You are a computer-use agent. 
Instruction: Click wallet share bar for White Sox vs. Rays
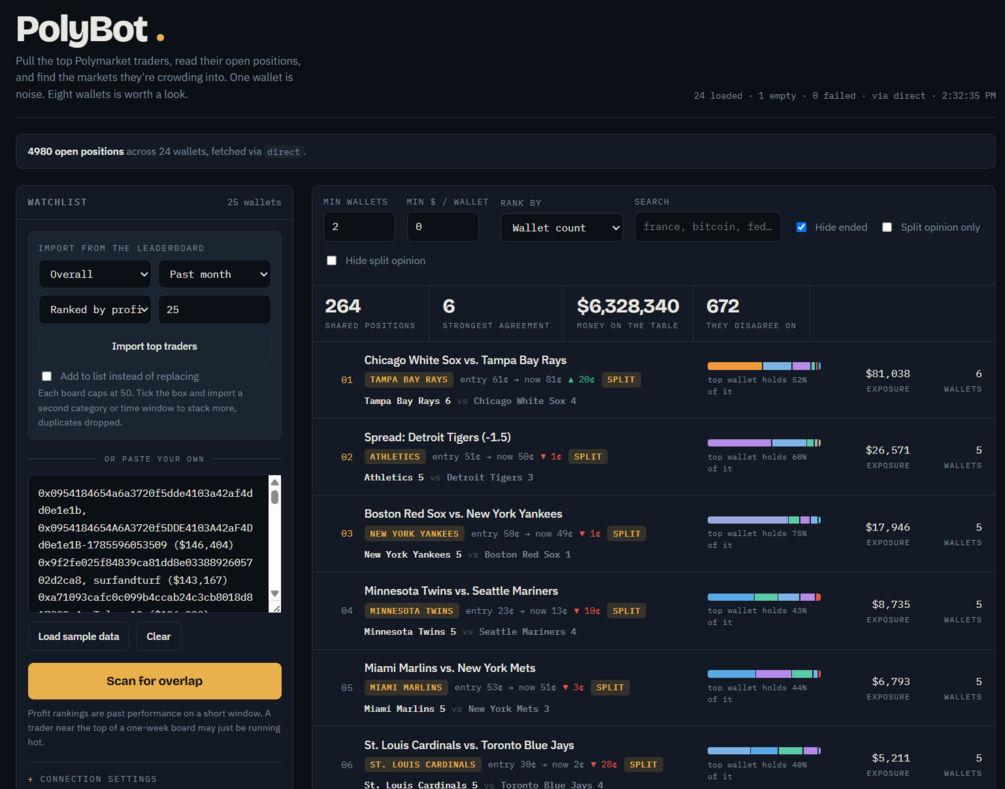764,366
